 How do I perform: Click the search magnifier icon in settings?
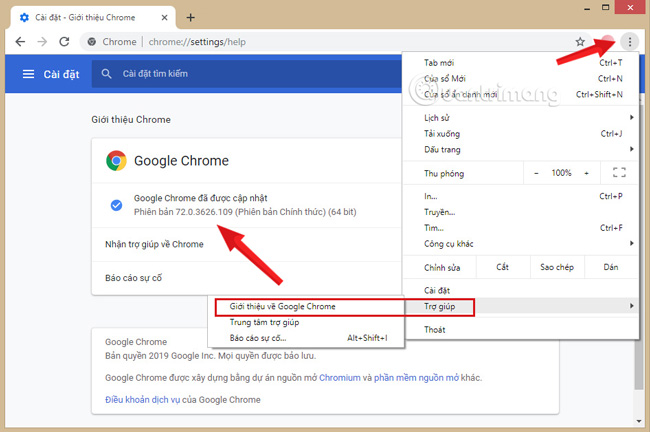(x=107, y=74)
